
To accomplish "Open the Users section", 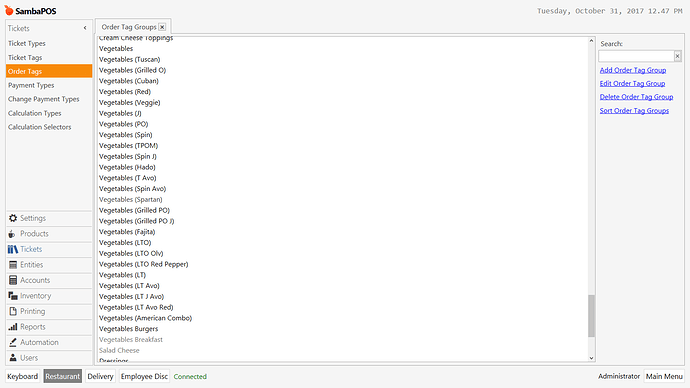I will coord(49,358).
